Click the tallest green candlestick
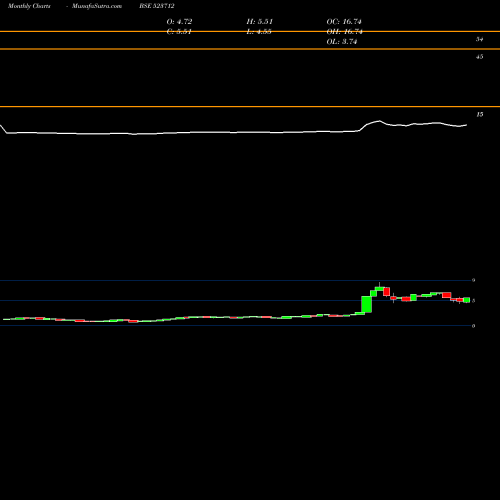Screen dimensions: 500x500 pos(367,304)
